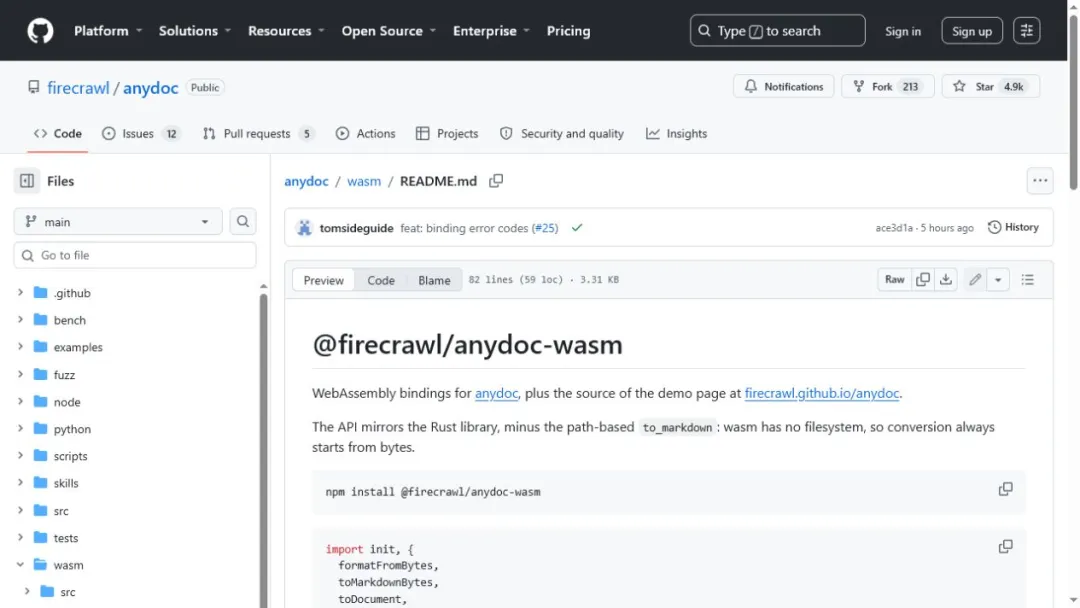Focus the Go to file field
The width and height of the screenshot is (1080, 608).
pos(135,255)
